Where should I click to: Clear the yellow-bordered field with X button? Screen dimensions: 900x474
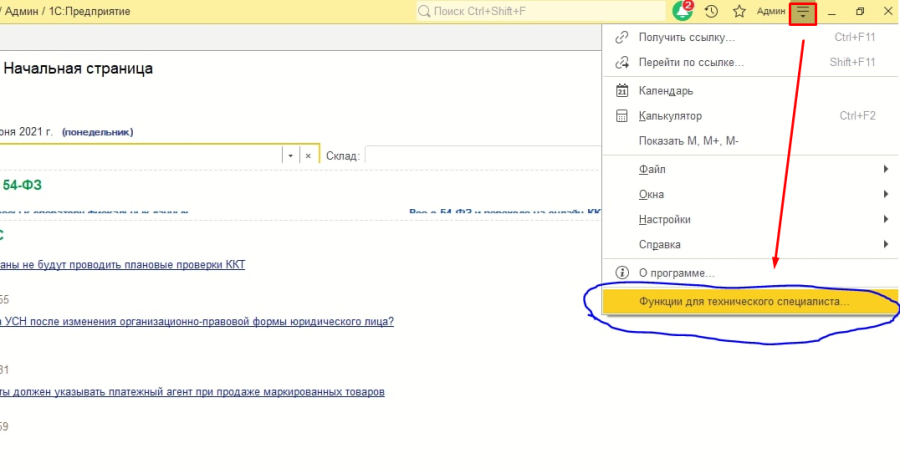tap(308, 156)
